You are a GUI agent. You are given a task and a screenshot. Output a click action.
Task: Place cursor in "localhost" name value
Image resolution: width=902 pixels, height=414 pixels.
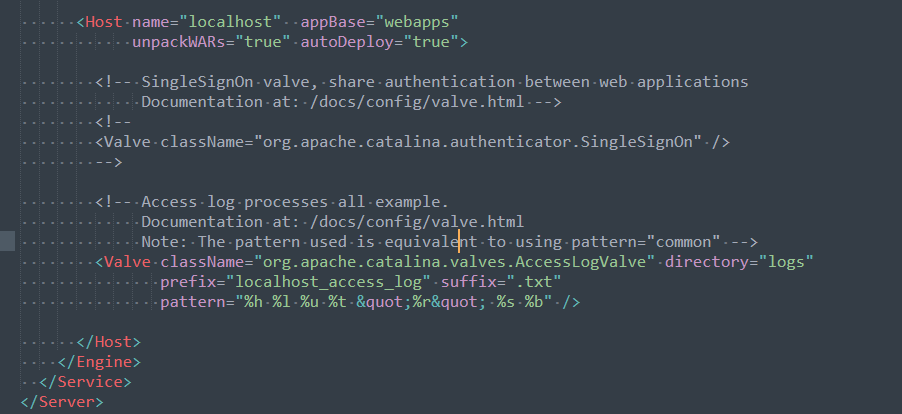230,22
